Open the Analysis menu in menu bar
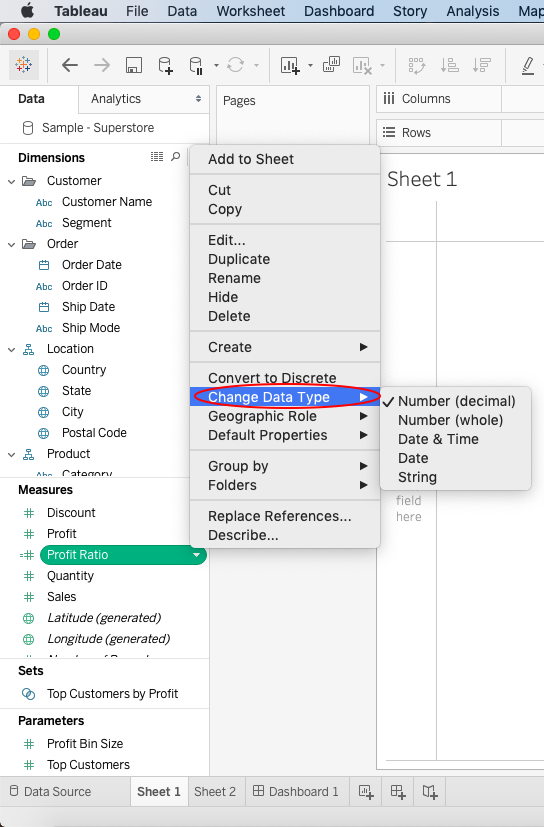 (473, 11)
